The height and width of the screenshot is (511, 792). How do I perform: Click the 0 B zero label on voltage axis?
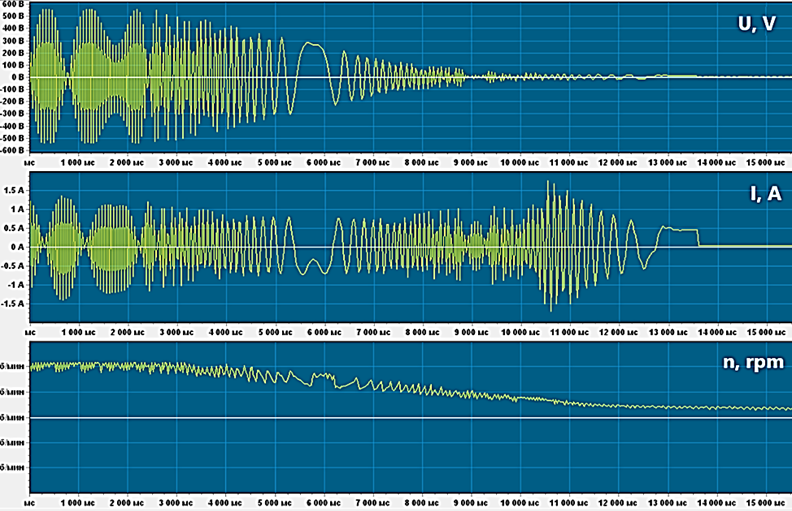pos(16,77)
